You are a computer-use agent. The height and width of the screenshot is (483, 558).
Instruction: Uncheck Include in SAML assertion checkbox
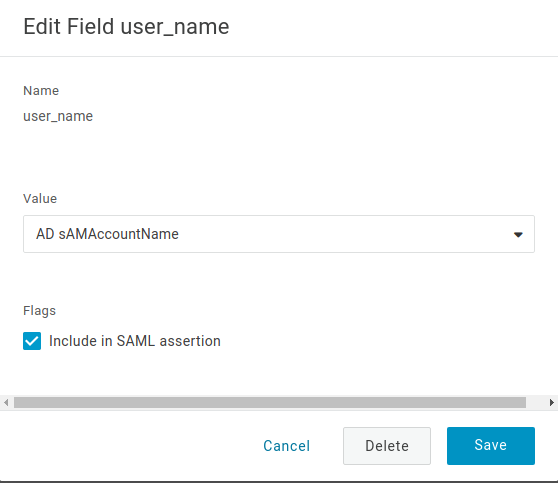(32, 341)
